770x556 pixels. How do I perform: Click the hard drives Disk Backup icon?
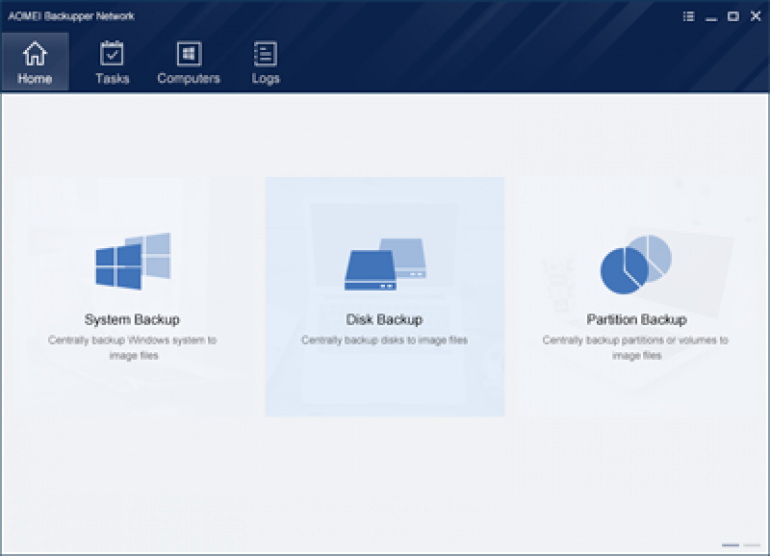pyautogui.click(x=385, y=264)
